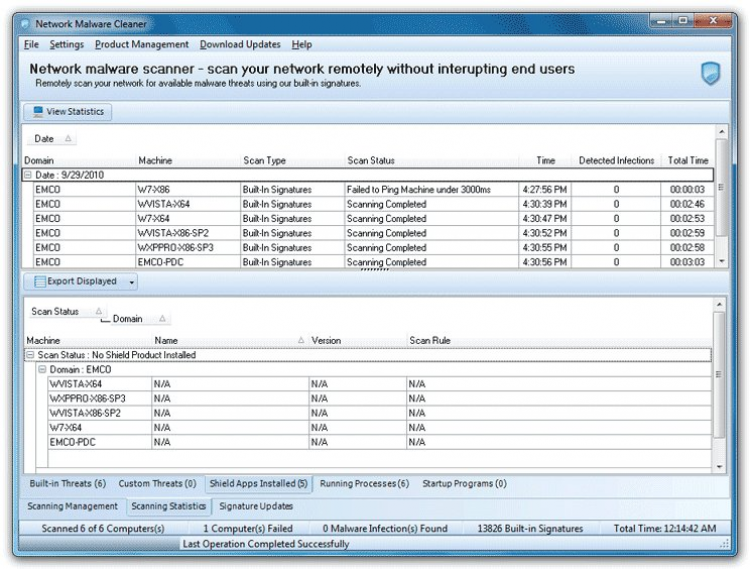Image resolution: width=750 pixels, height=569 pixels.
Task: Switch to the Signature Updates tab
Action: (x=256, y=506)
